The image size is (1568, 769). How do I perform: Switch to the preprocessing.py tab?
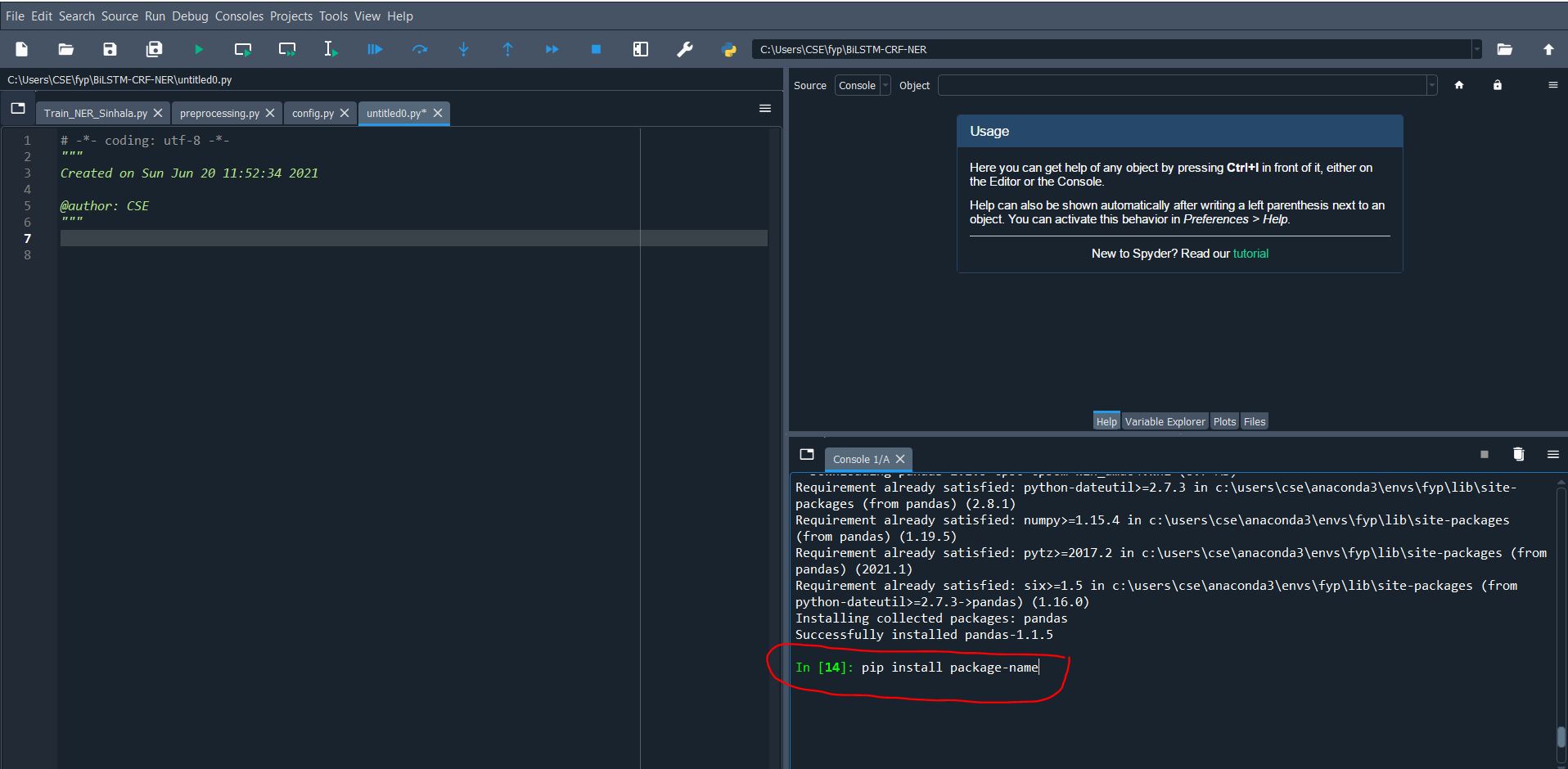coord(219,114)
